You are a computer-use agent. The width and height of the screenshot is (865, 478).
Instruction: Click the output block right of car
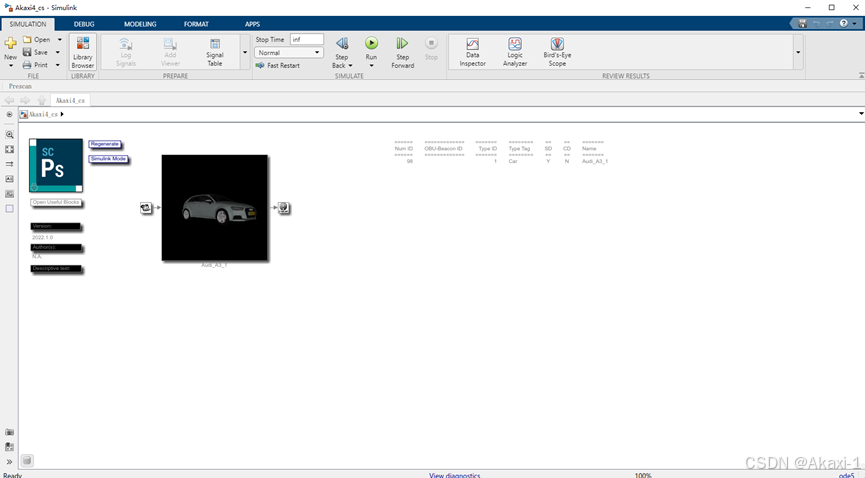284,208
